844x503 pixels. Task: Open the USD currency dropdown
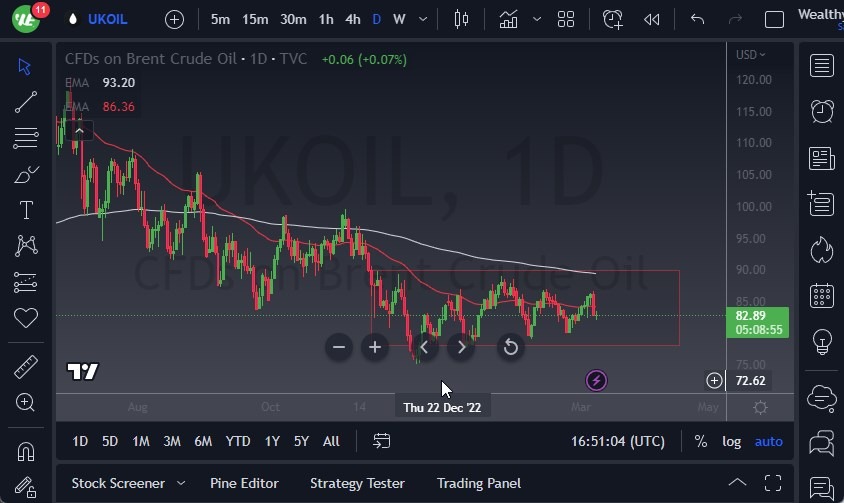pyautogui.click(x=750, y=55)
